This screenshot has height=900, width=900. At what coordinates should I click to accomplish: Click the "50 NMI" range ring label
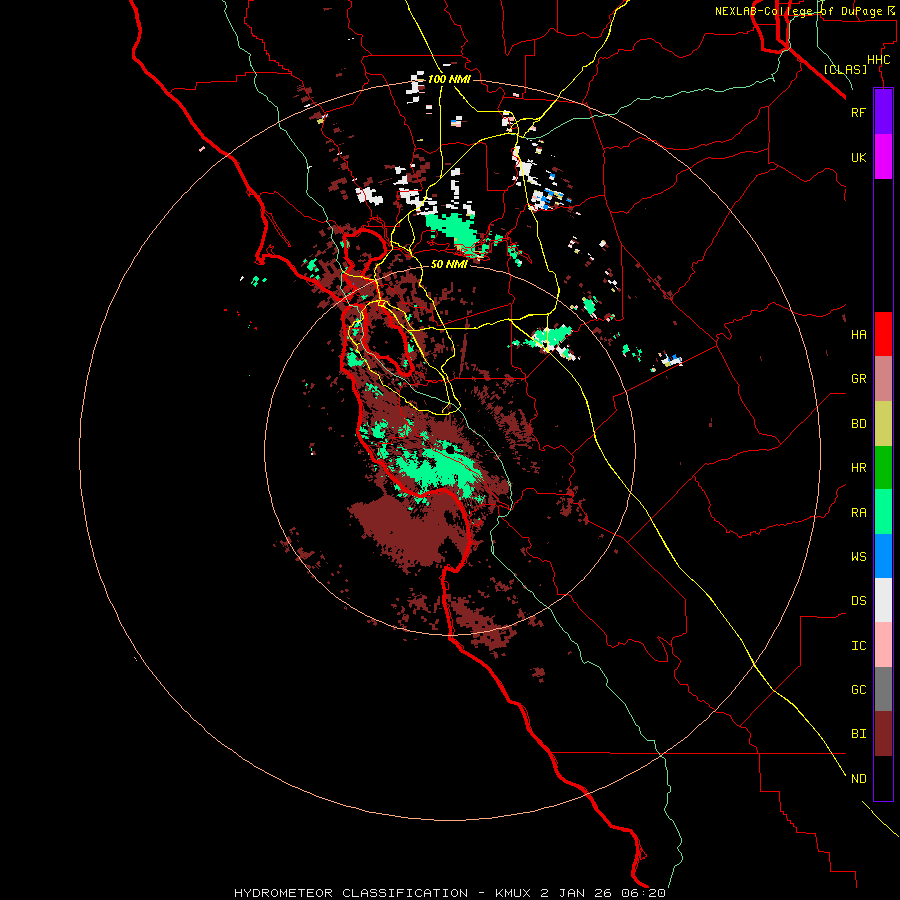tap(448, 264)
